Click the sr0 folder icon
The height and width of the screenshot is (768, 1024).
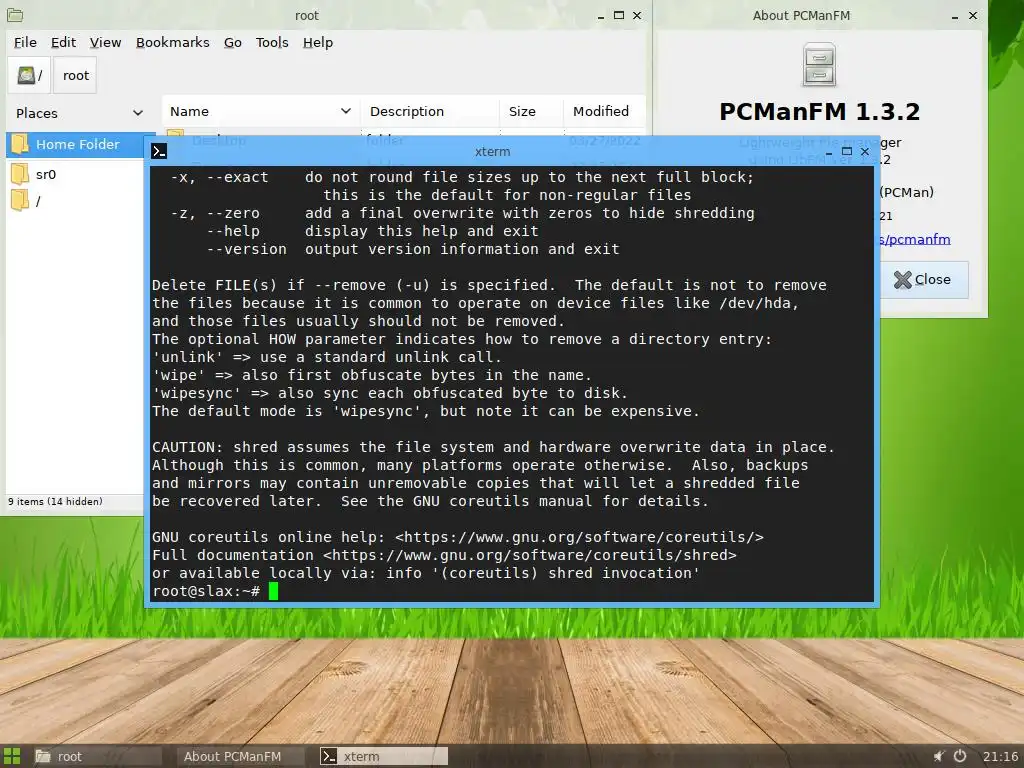(x=20, y=174)
